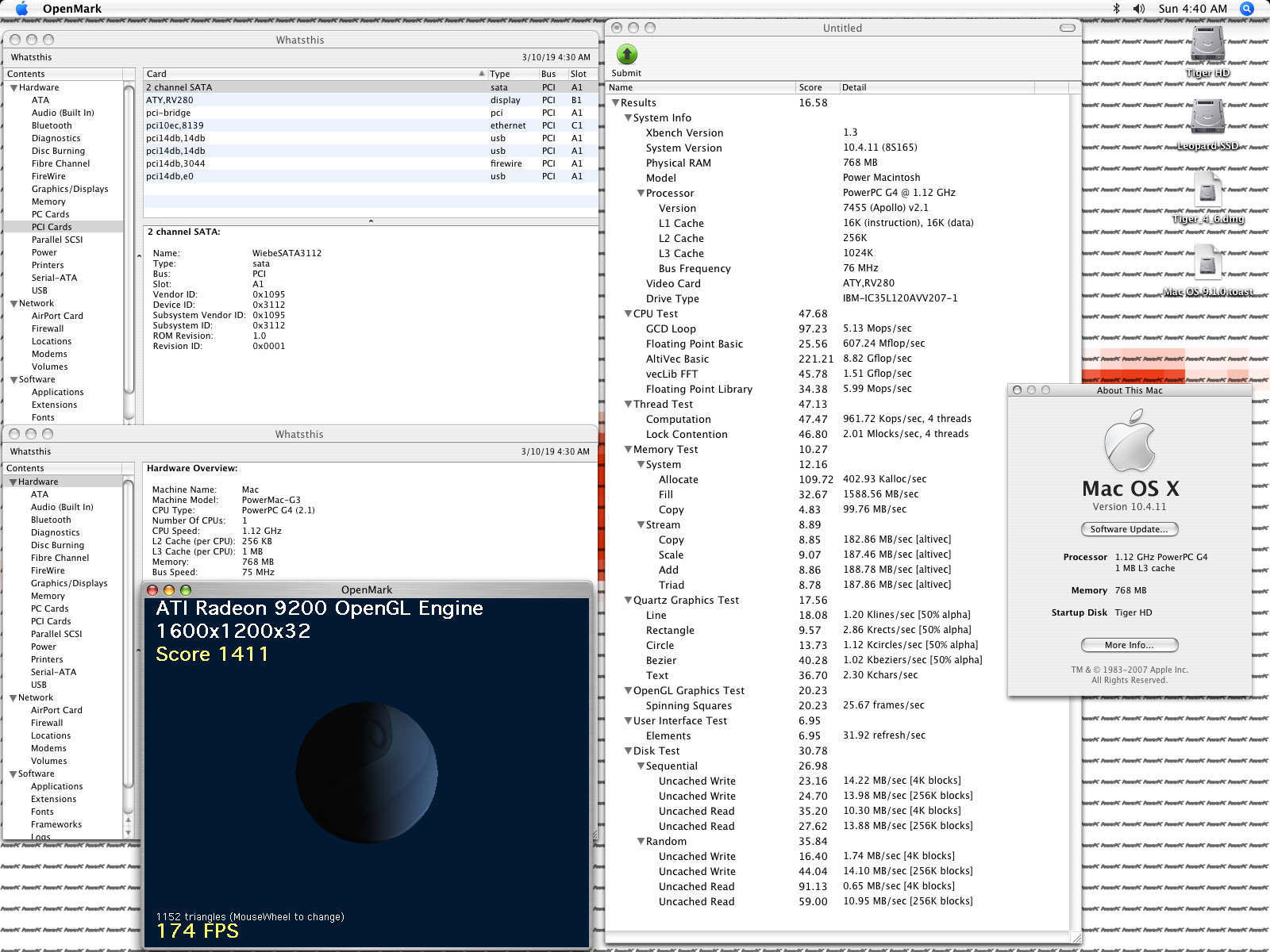The image size is (1270, 952).
Task: Collapse the Quartz Graphics Test section
Action: click(x=628, y=601)
